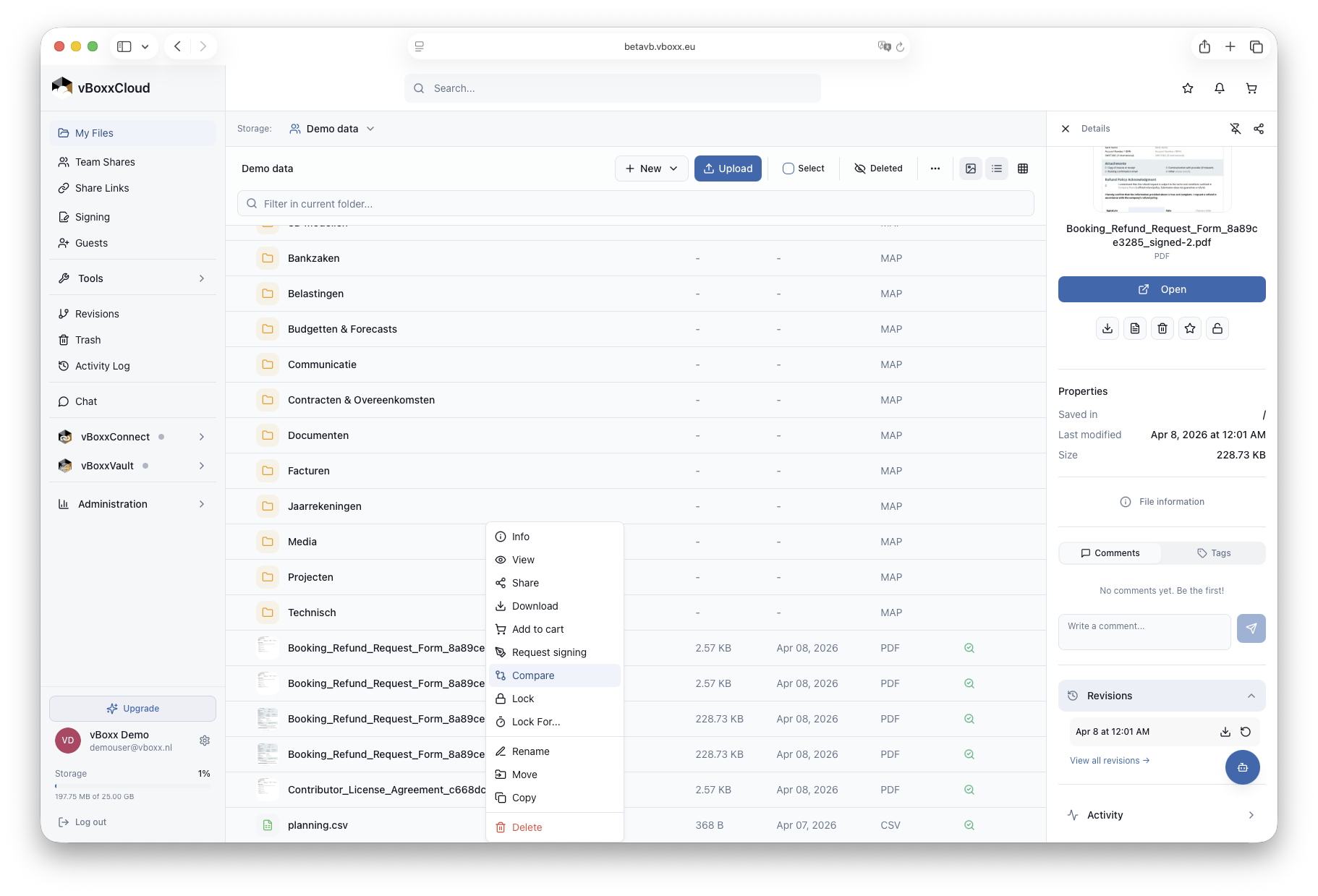Open the Contracten & Overeenkomsten folder
This screenshot has height=896, width=1318.
pos(361,400)
